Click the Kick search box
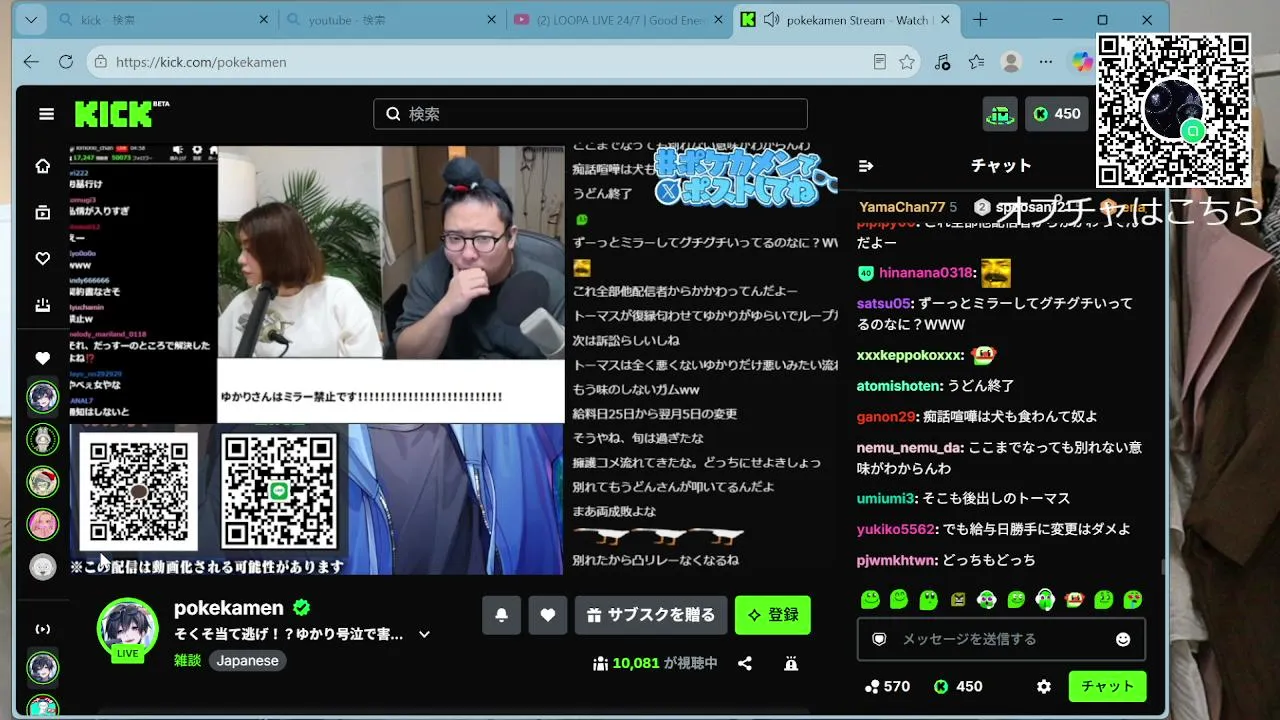Image resolution: width=1280 pixels, height=720 pixels. (x=590, y=114)
